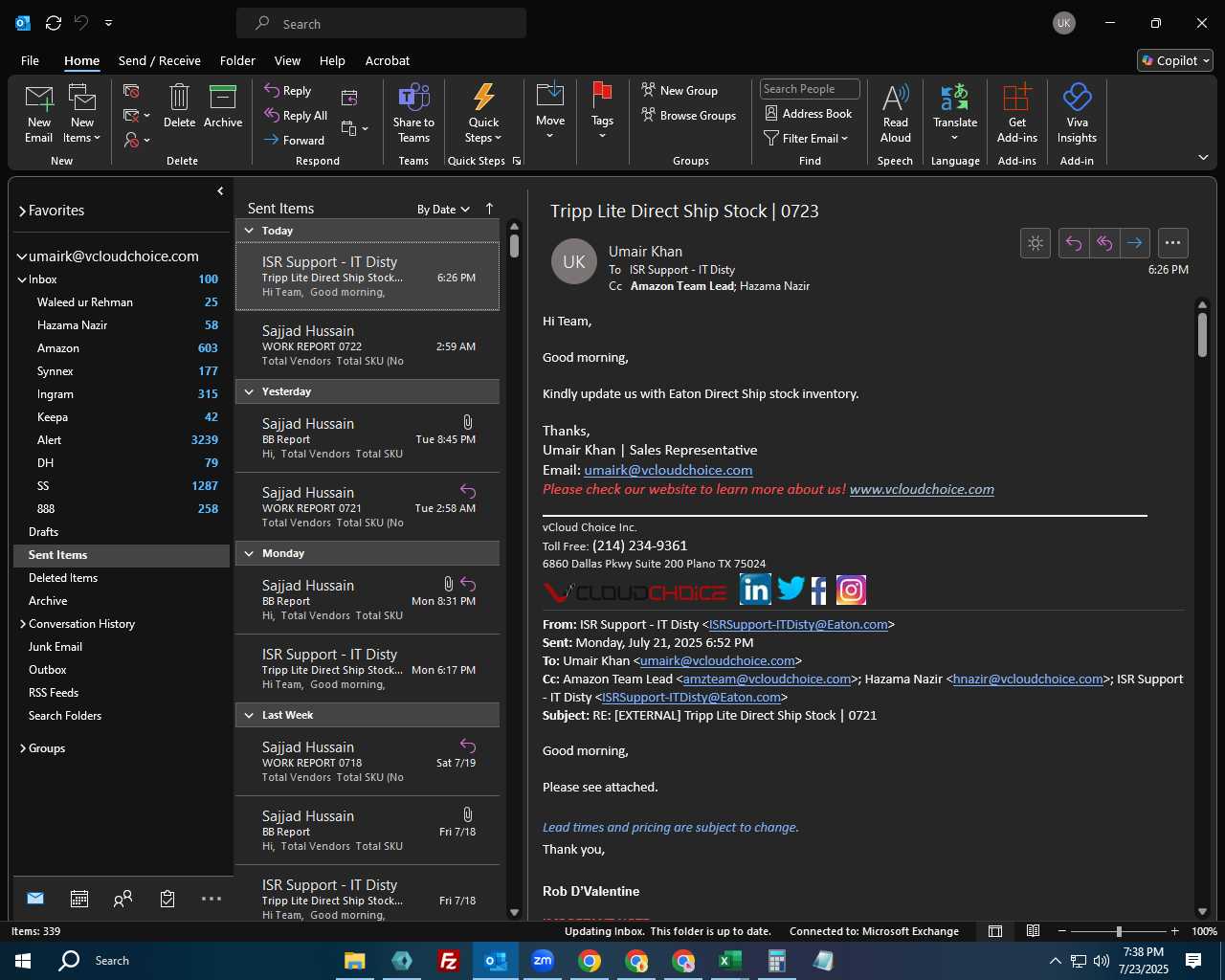
Task: Click the reading pane Reply arrow icon
Action: tap(1074, 243)
